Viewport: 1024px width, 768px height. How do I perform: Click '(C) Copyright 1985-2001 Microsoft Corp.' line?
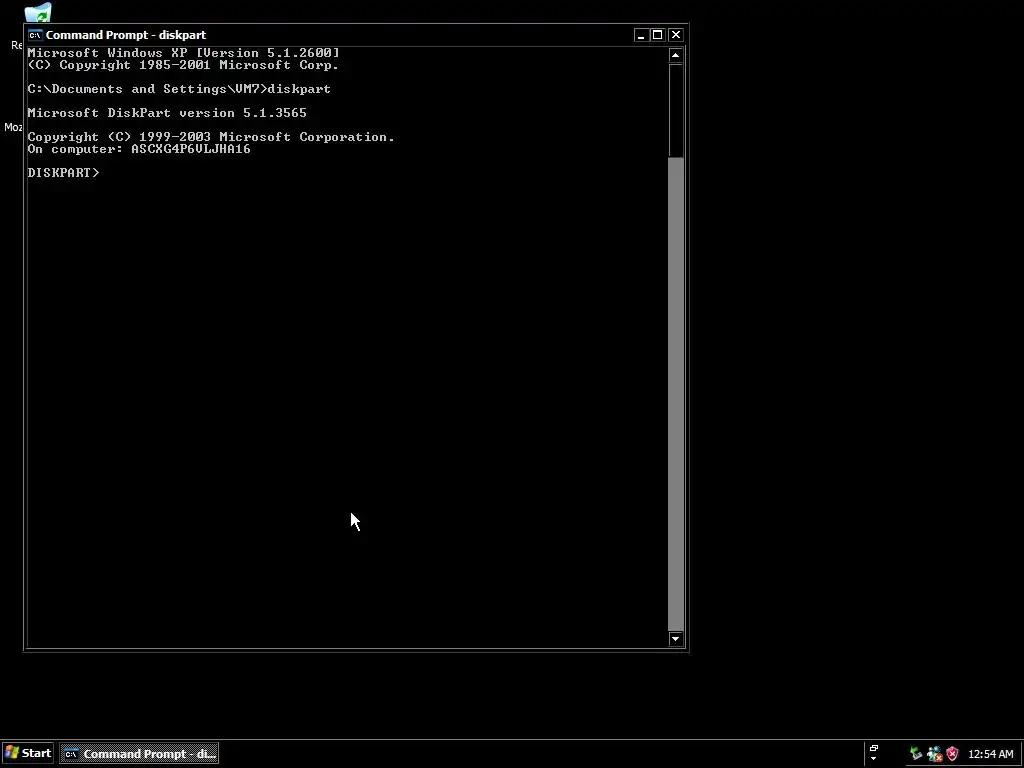183,65
